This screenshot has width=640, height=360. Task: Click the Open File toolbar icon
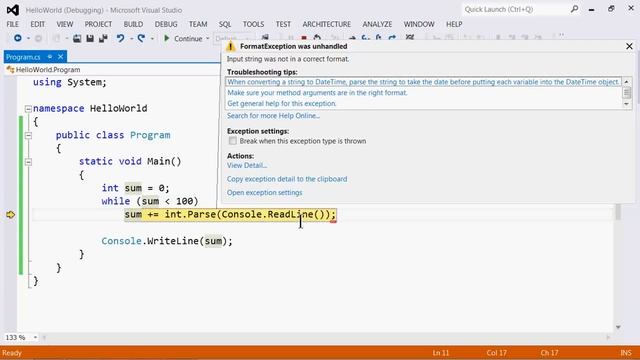[x=77, y=38]
